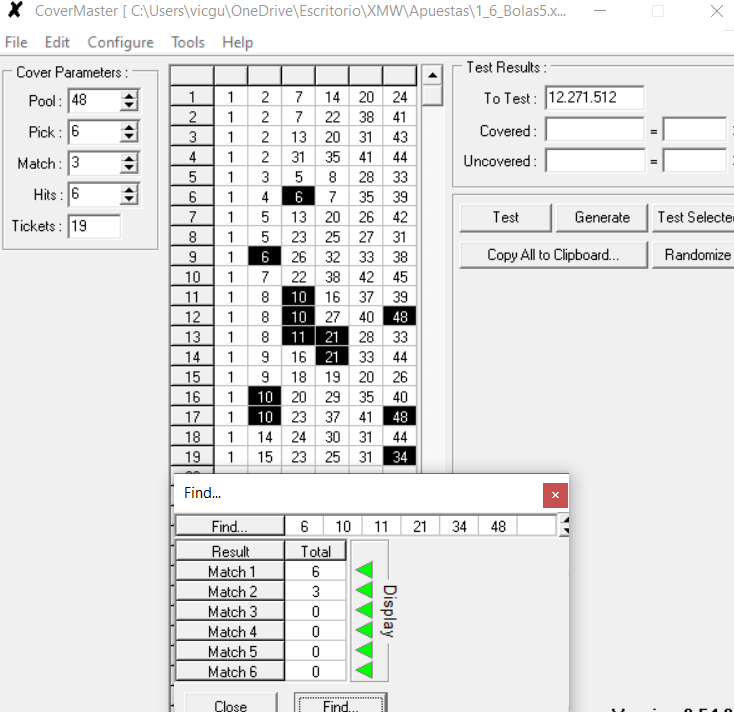Click highlighted cell 6 in row 9

265,257
